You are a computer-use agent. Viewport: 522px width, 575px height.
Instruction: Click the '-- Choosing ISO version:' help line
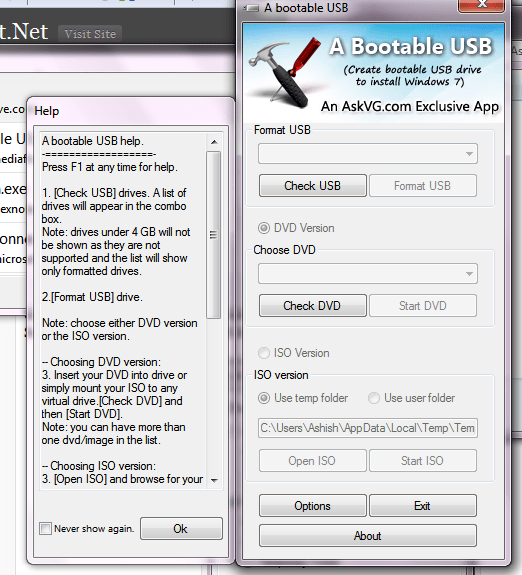tap(99, 466)
